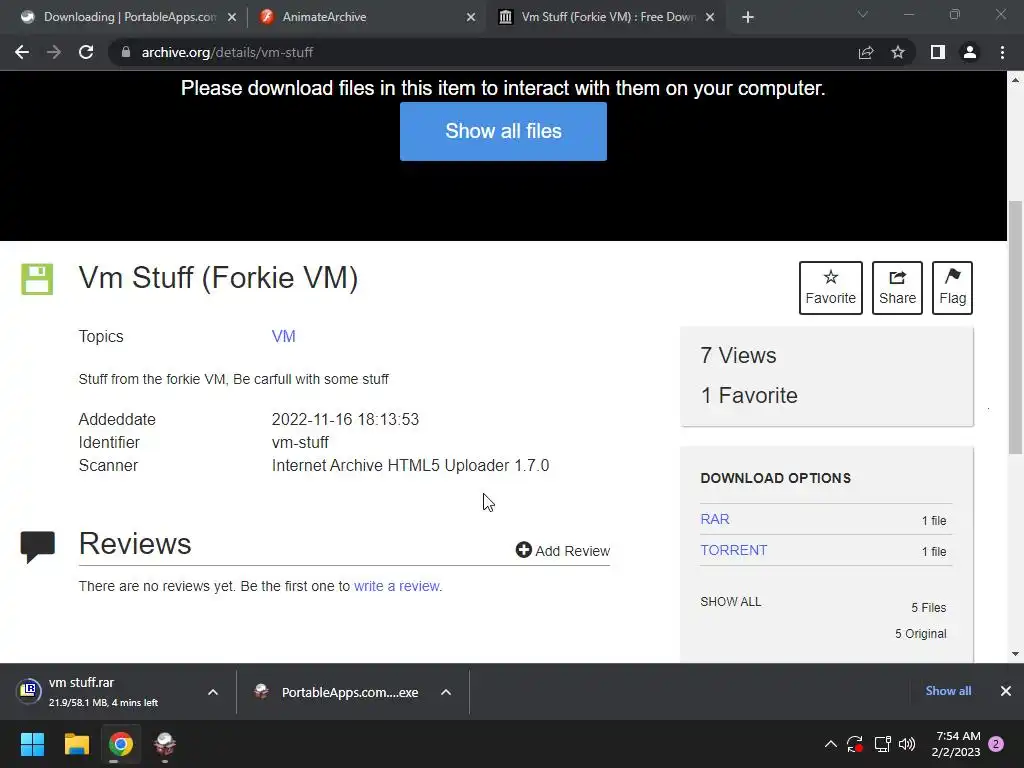1024x768 pixels.
Task: Click the Show all files button
Action: pyautogui.click(x=503, y=131)
